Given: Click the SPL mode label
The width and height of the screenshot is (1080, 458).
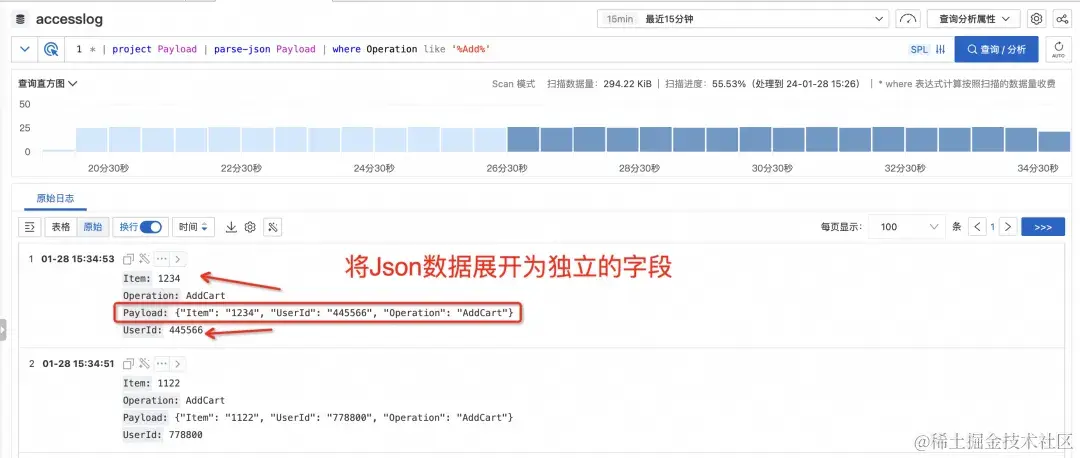Looking at the screenshot, I should (x=919, y=50).
